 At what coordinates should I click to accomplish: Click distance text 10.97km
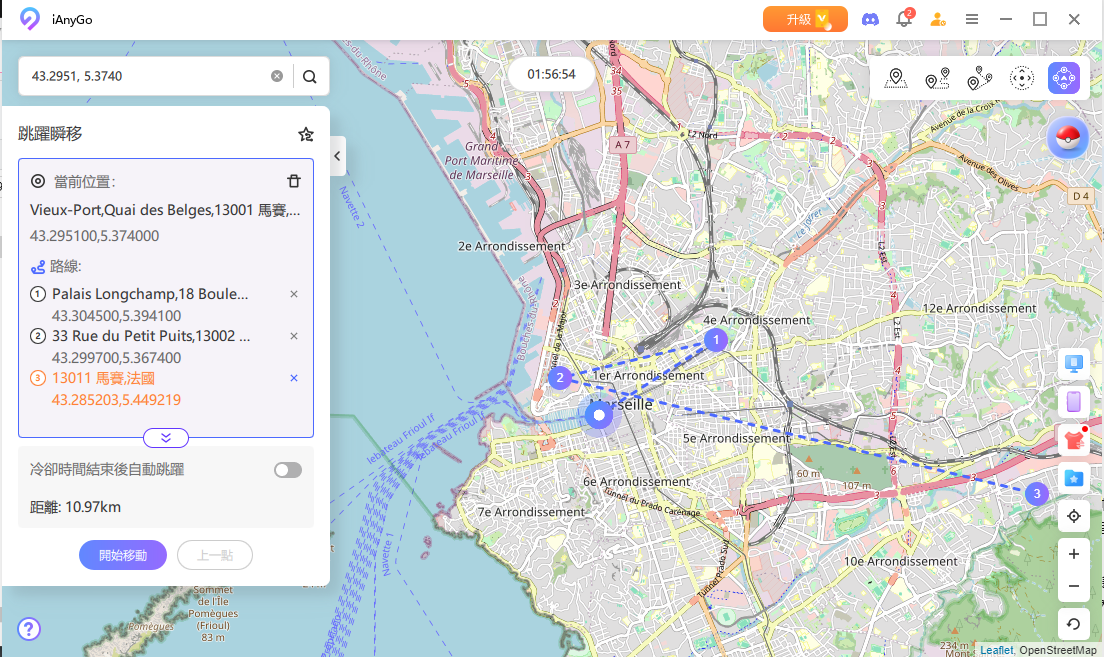(93, 507)
